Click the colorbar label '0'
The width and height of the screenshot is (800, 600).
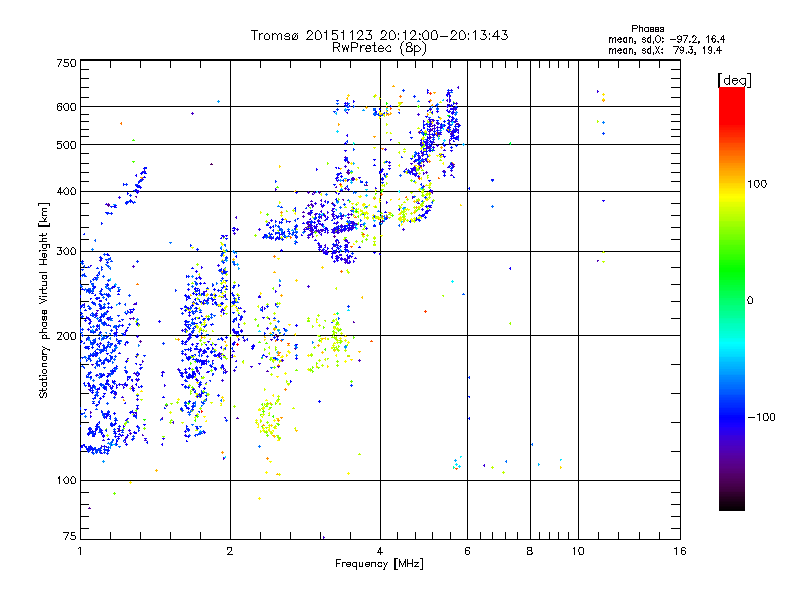coord(750,300)
